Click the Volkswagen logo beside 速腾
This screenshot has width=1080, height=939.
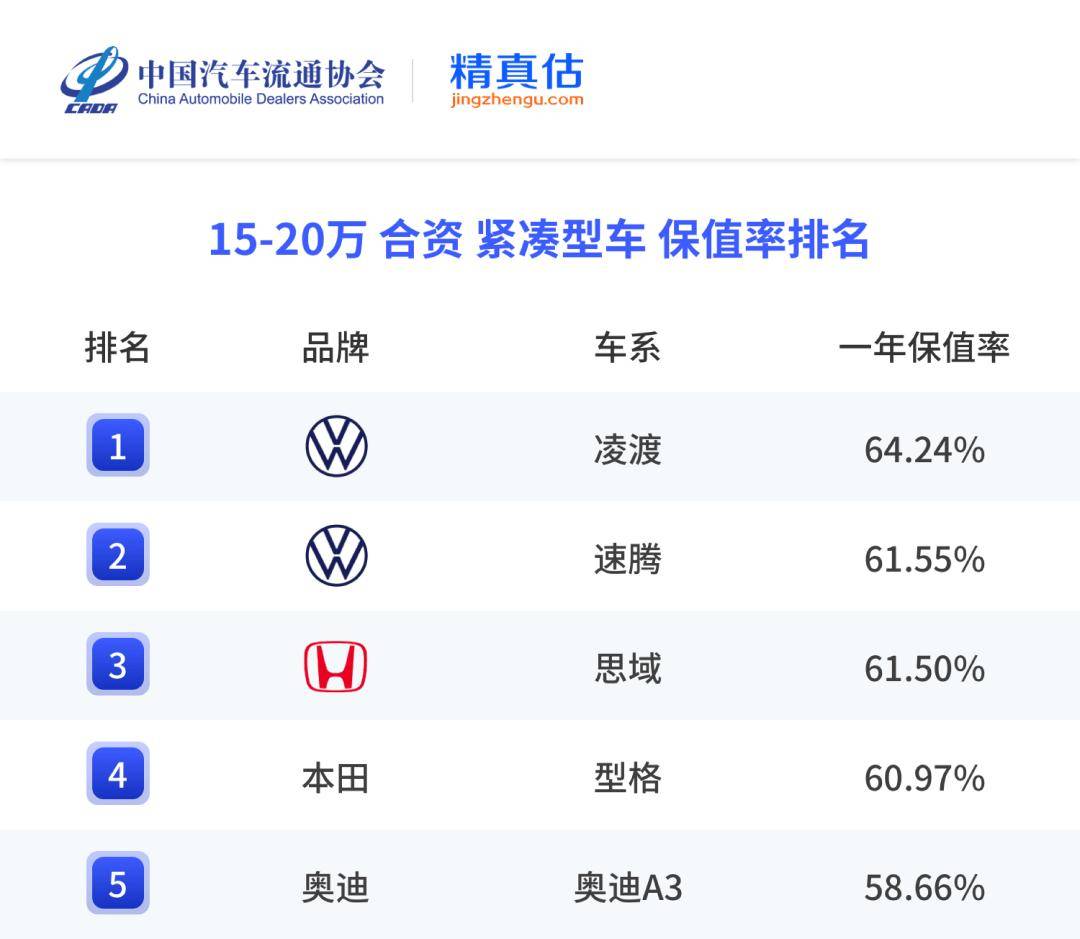336,556
